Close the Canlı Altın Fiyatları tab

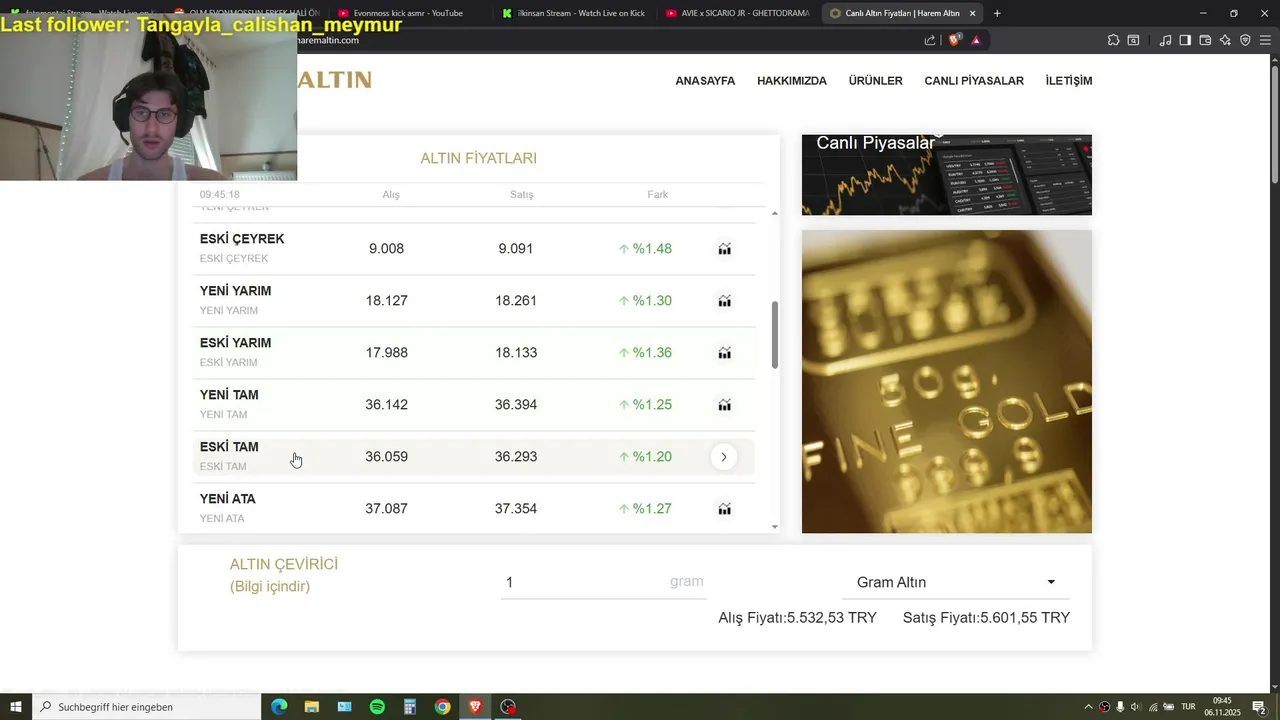[972, 13]
